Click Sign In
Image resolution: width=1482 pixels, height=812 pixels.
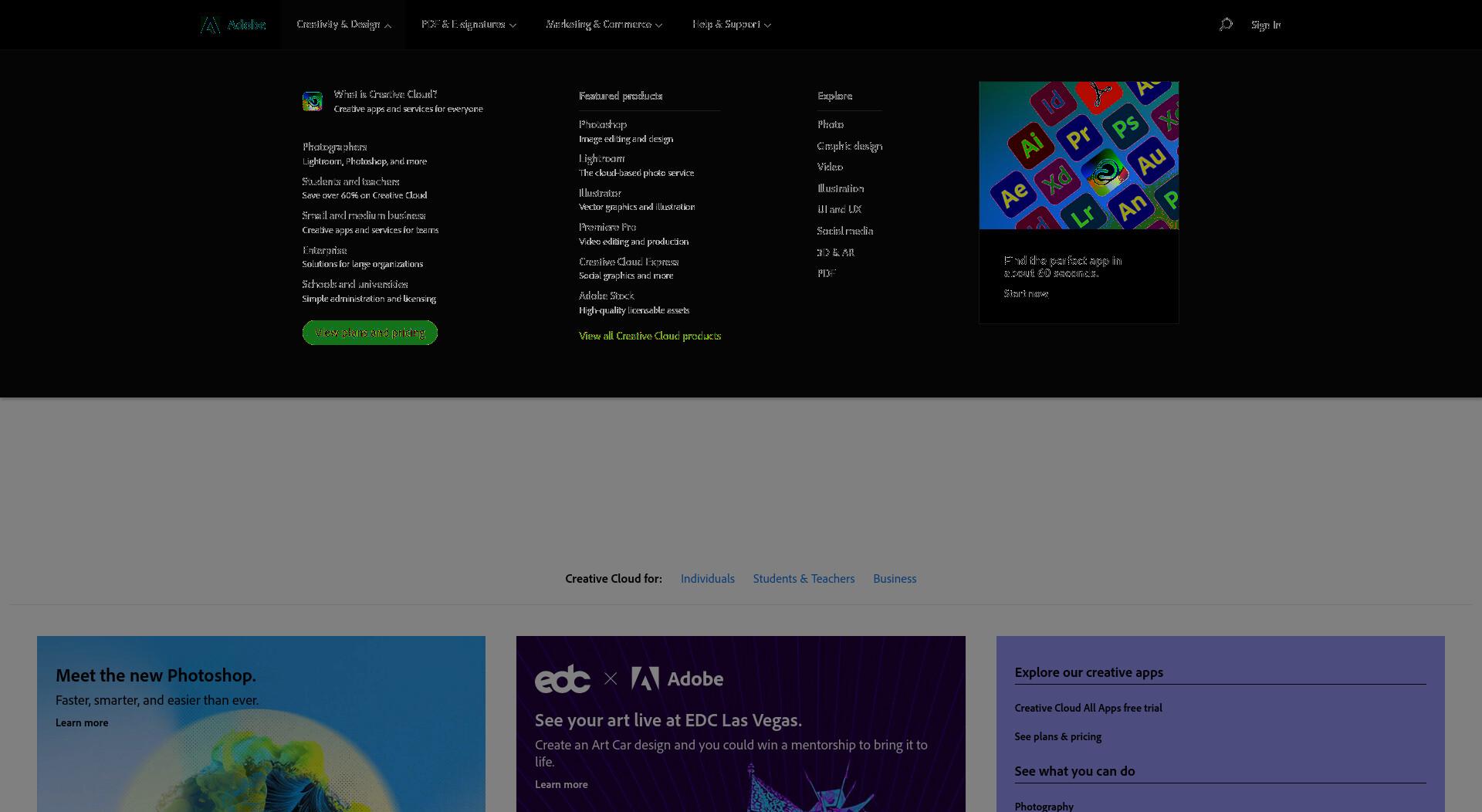pos(1266,25)
